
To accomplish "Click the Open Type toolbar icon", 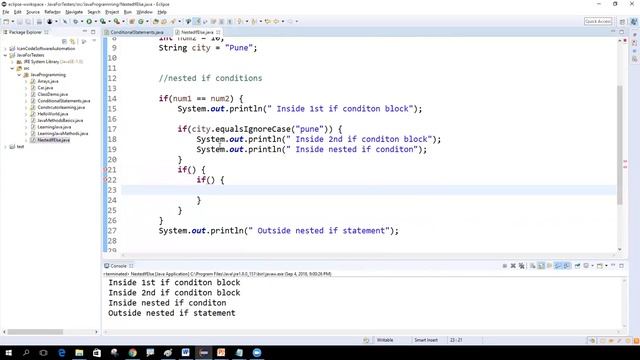I will (155, 21).
